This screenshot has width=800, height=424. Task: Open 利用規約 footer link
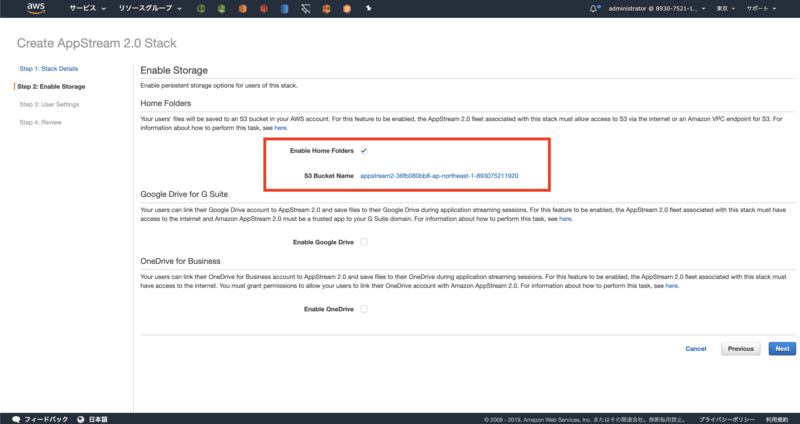pyautogui.click(x=778, y=419)
